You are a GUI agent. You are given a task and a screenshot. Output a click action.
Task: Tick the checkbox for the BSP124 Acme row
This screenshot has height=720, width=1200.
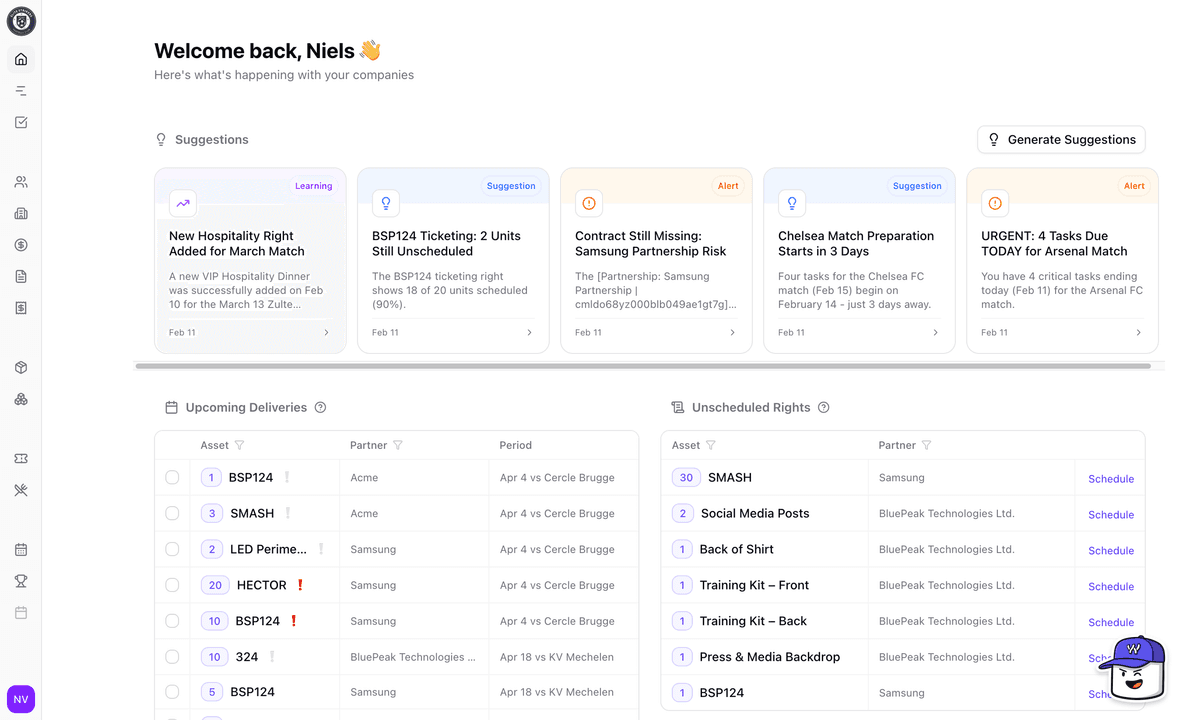[172, 478]
